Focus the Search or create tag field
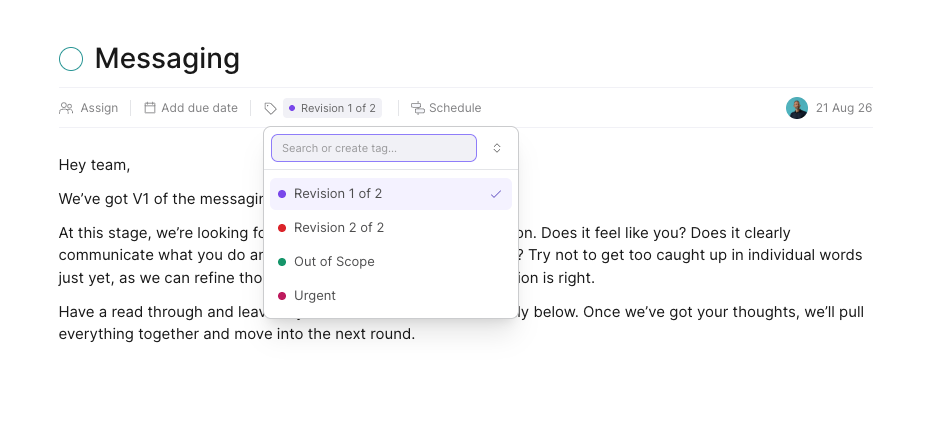The width and height of the screenshot is (931, 427). tap(374, 148)
